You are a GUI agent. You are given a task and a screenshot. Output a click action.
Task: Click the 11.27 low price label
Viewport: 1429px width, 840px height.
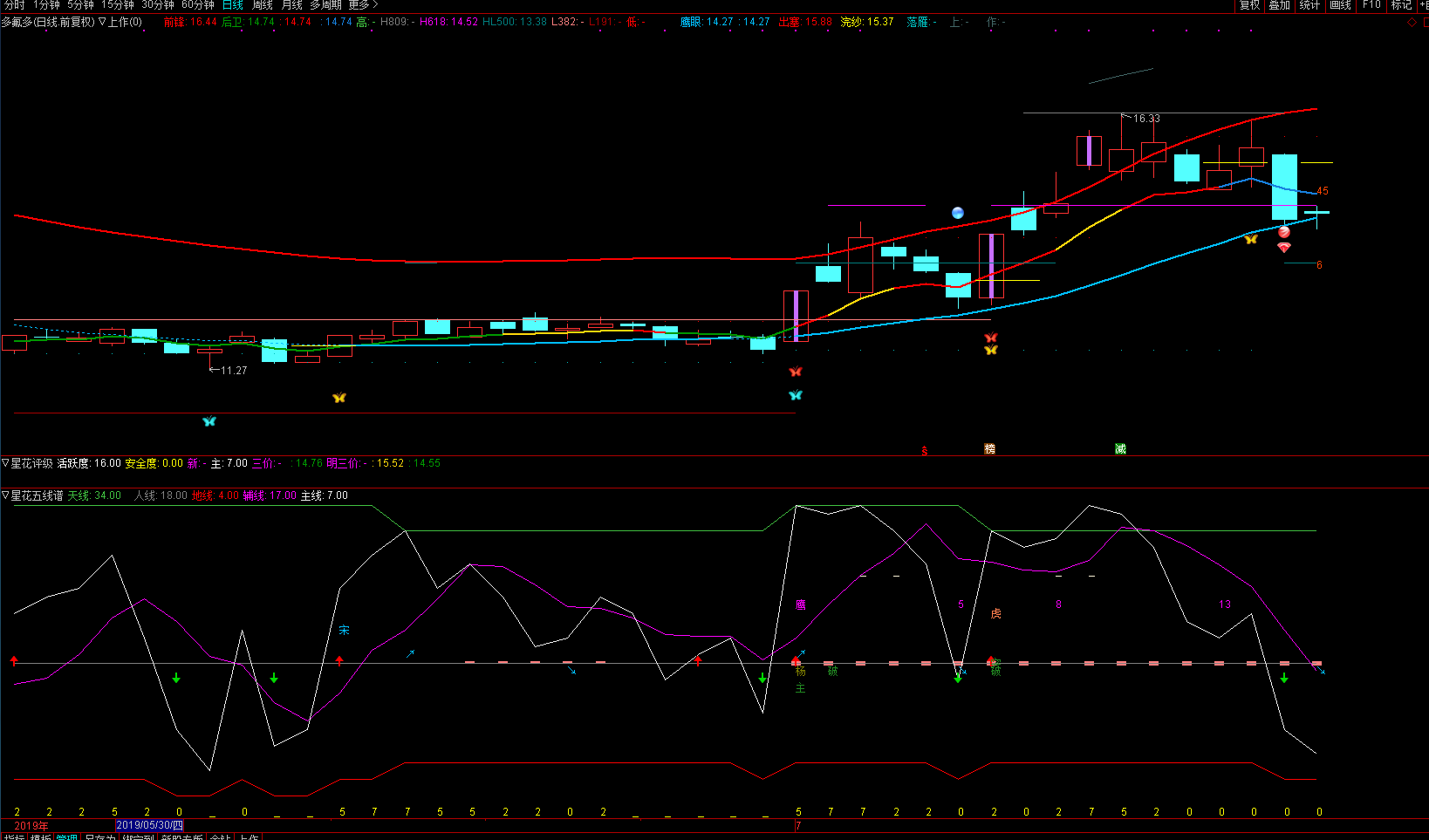(x=233, y=371)
